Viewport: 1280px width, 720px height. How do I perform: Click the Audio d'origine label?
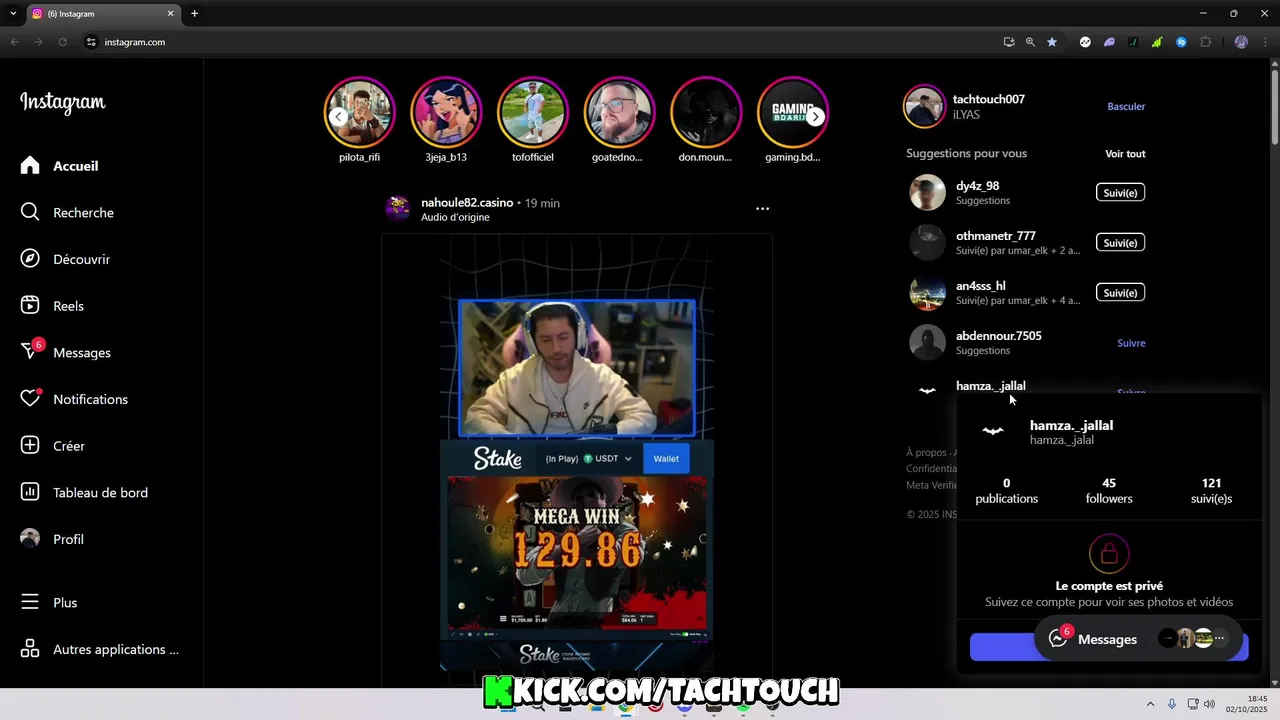click(455, 217)
